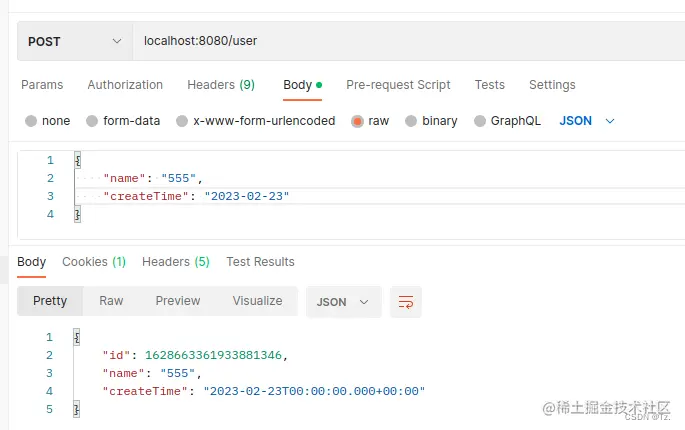The height and width of the screenshot is (430, 685).
Task: Choose x-www-form-urlencoded body type
Action: click(x=182, y=121)
